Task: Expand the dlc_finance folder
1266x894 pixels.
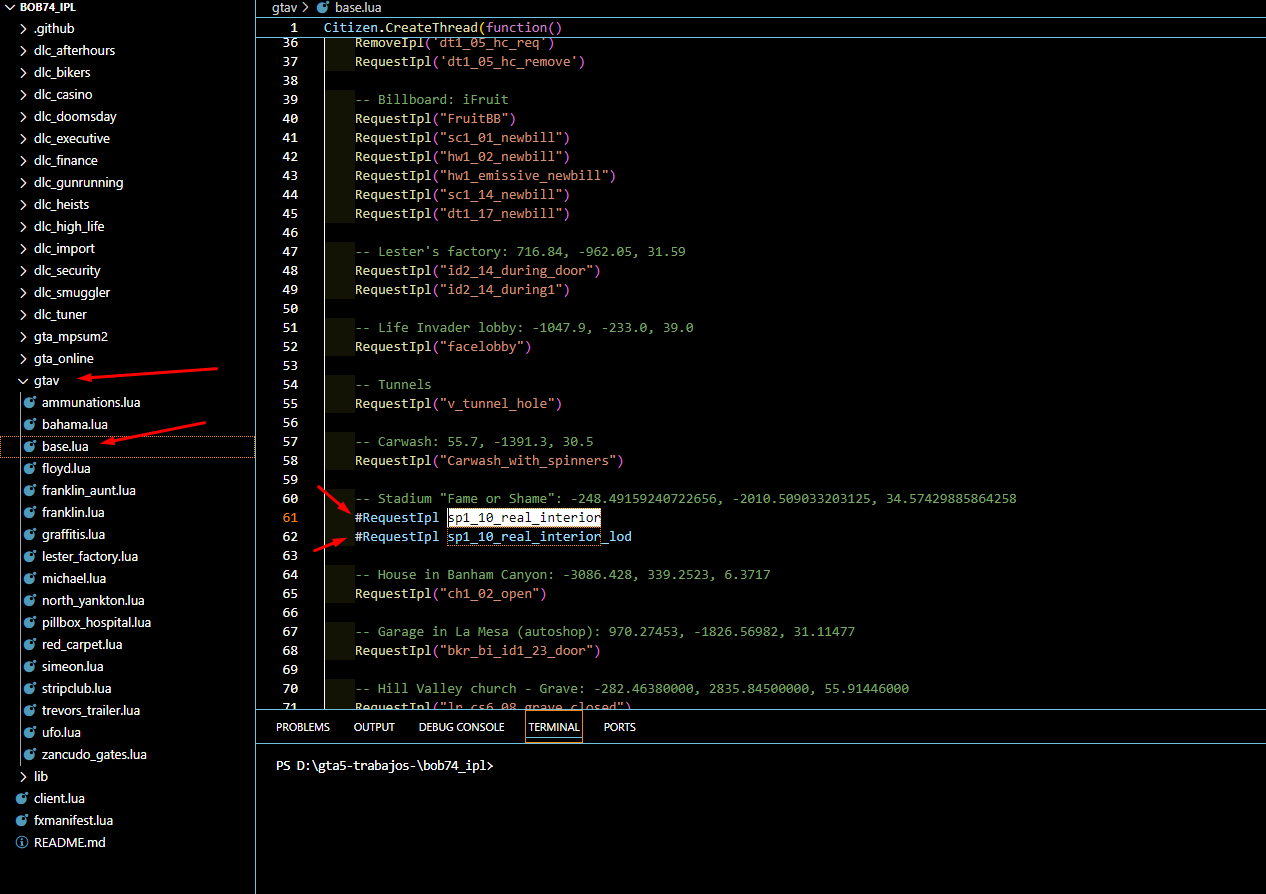Action: pos(23,160)
